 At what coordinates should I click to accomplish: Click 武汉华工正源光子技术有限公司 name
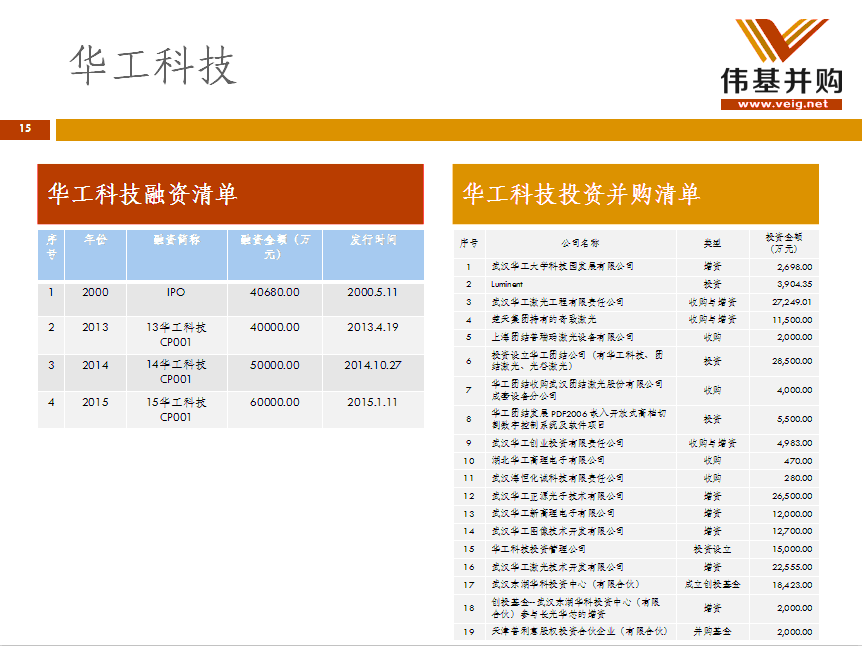pyautogui.click(x=557, y=496)
